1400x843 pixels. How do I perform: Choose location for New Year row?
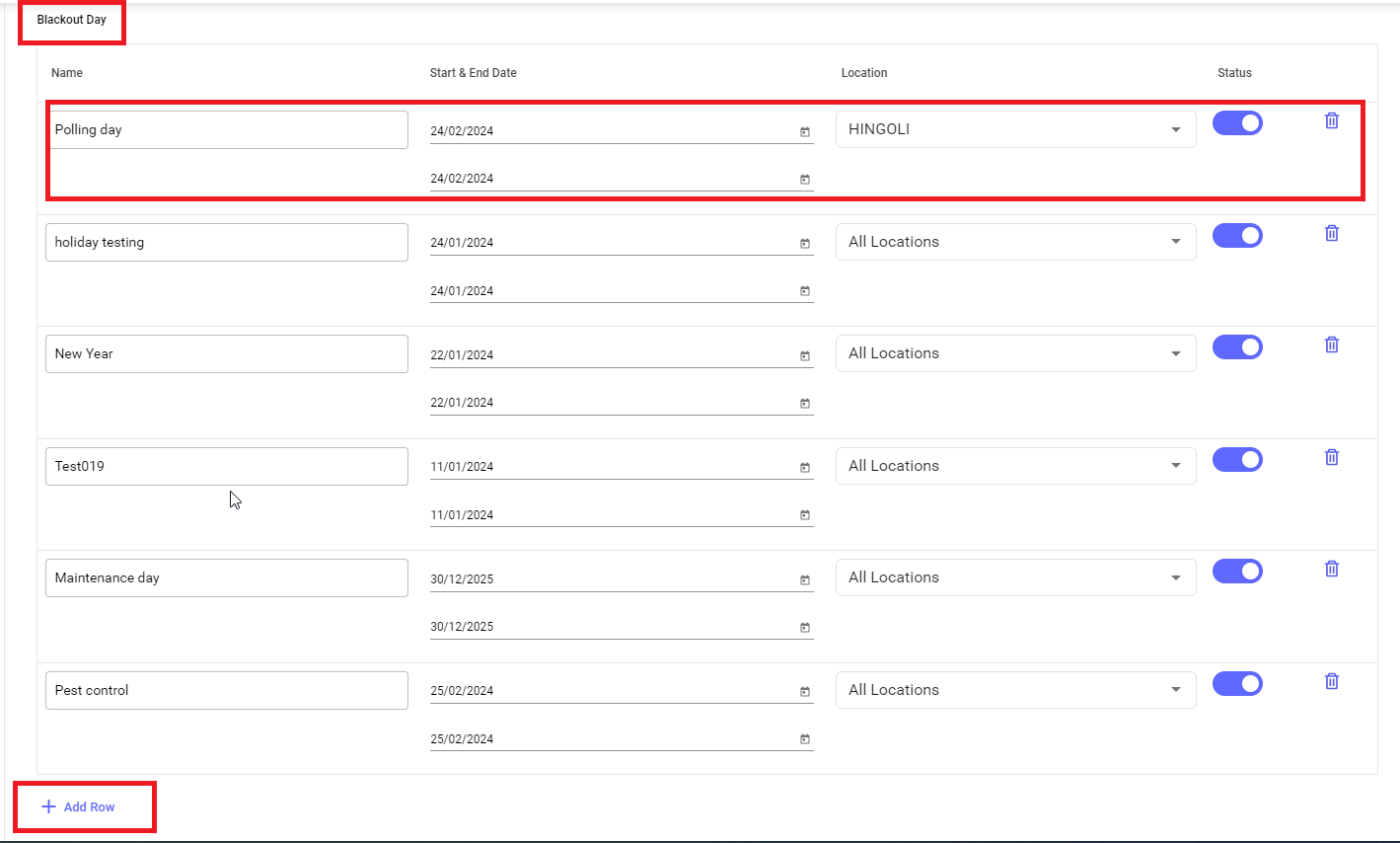1015,353
